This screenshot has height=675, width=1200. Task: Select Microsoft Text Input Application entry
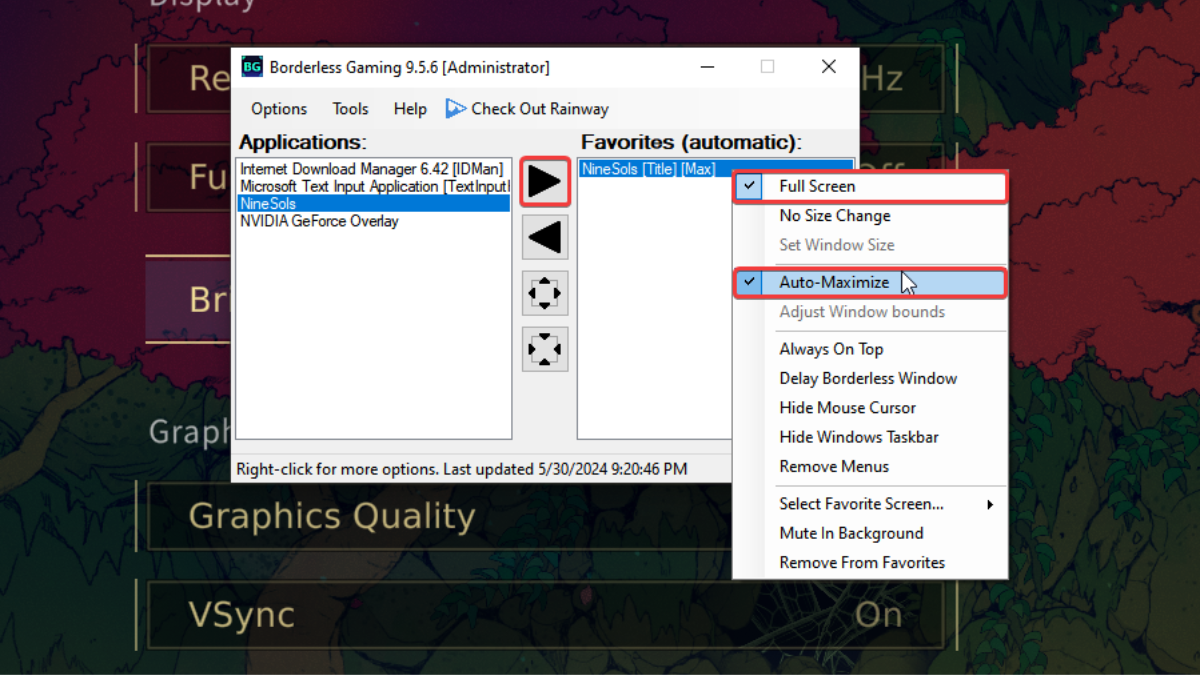click(374, 186)
